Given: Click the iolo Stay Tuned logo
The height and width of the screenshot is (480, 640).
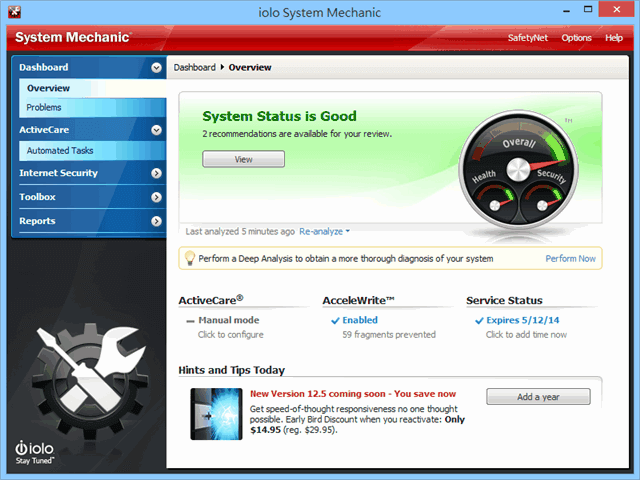Looking at the screenshot, I should click(35, 453).
